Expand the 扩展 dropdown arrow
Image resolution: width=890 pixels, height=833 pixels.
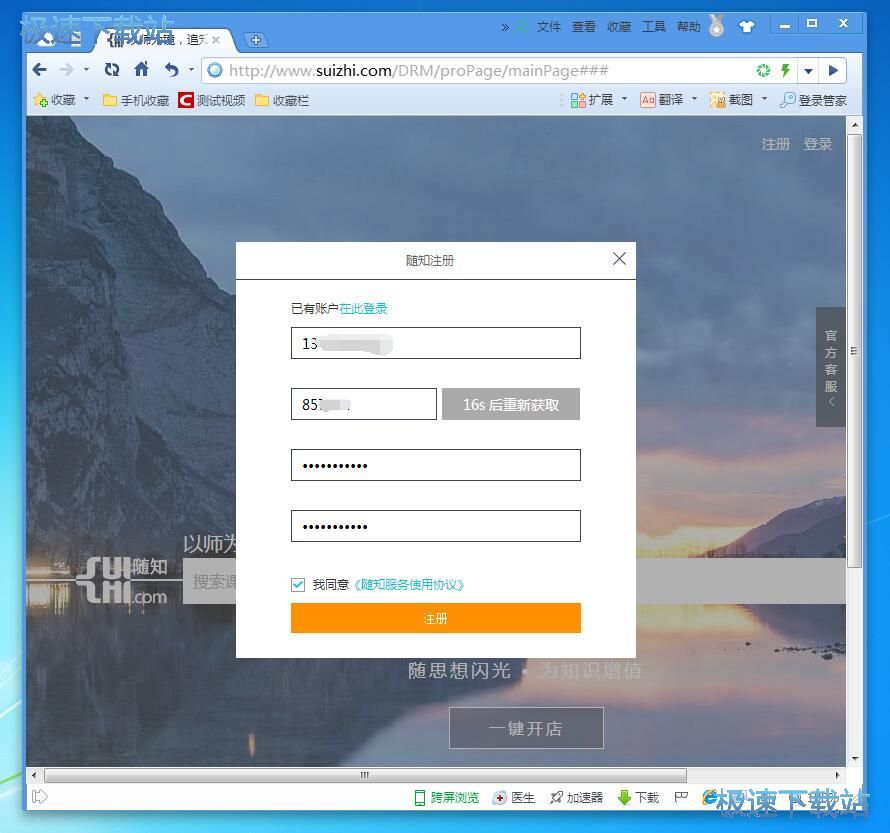click(624, 99)
